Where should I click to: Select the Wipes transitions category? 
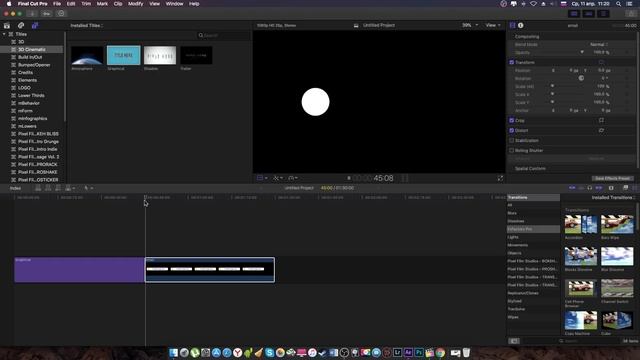click(x=513, y=317)
